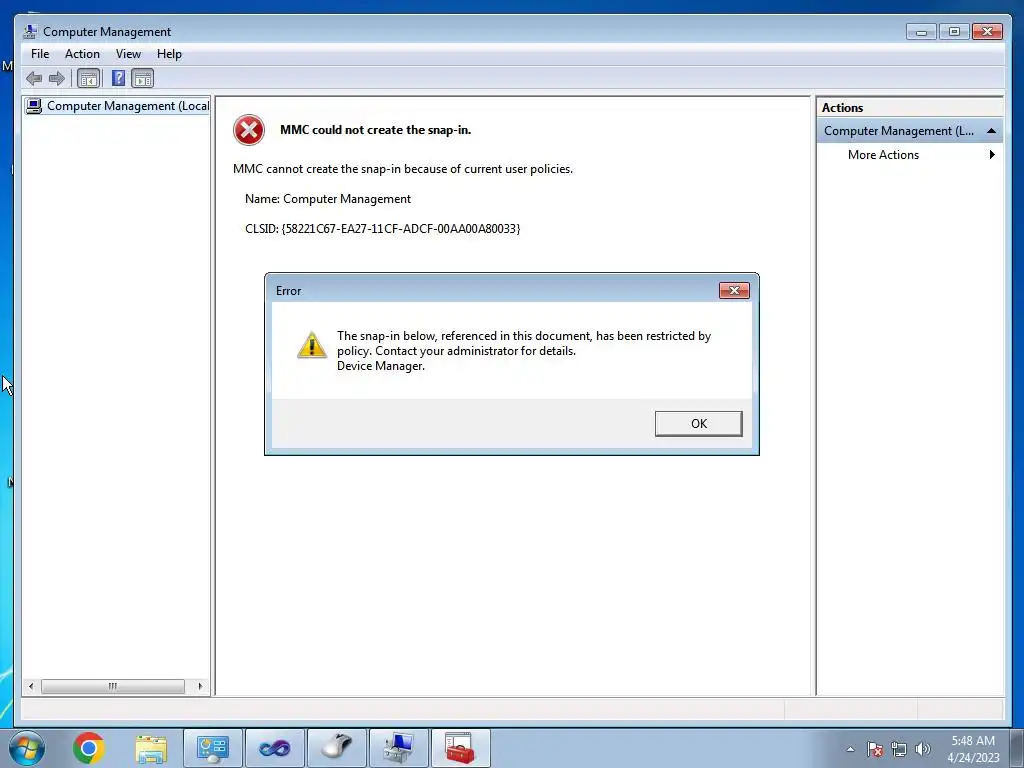Click the Back arrow toolbar icon

pyautogui.click(x=34, y=78)
